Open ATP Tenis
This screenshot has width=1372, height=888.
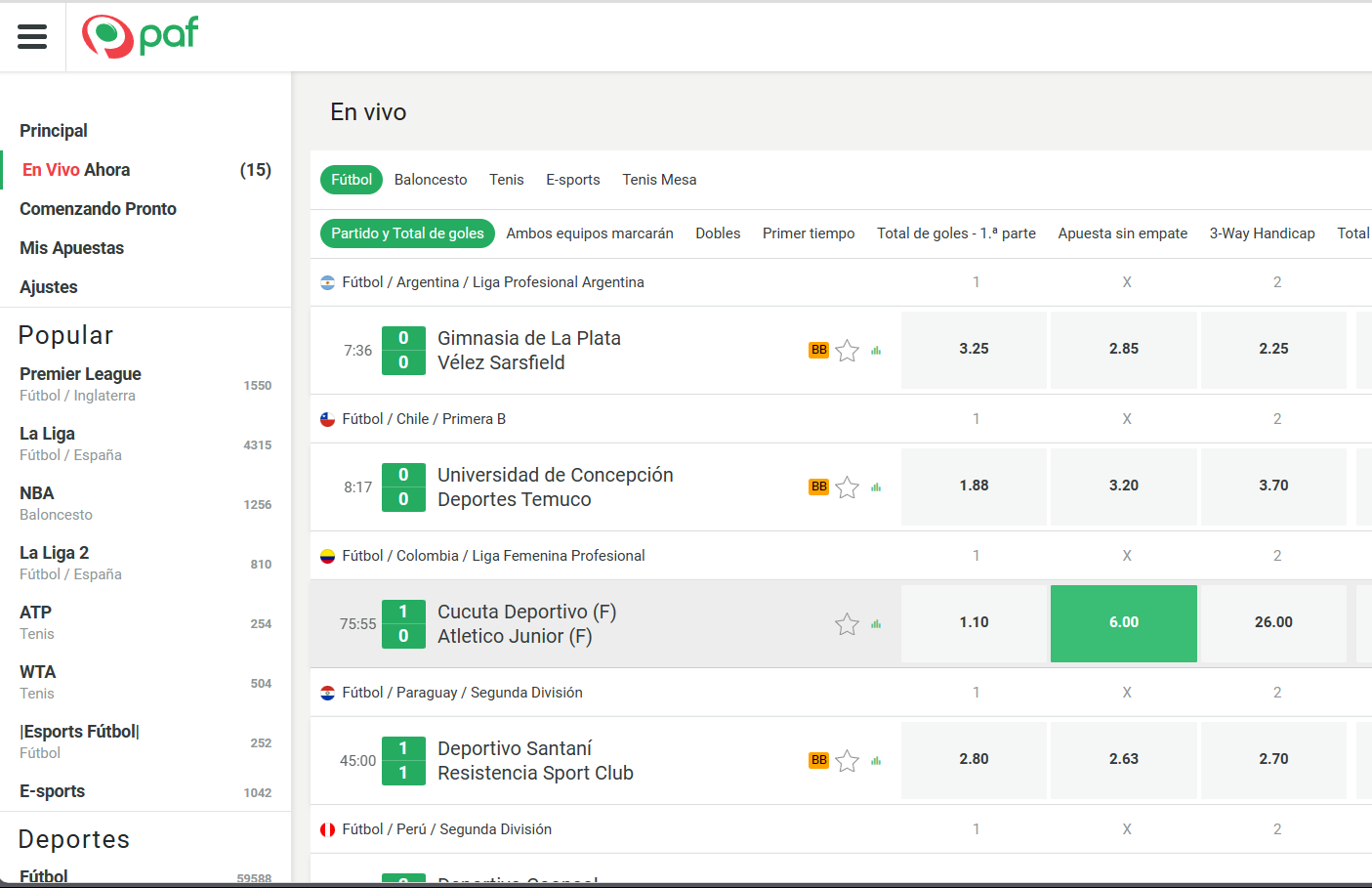146,623
